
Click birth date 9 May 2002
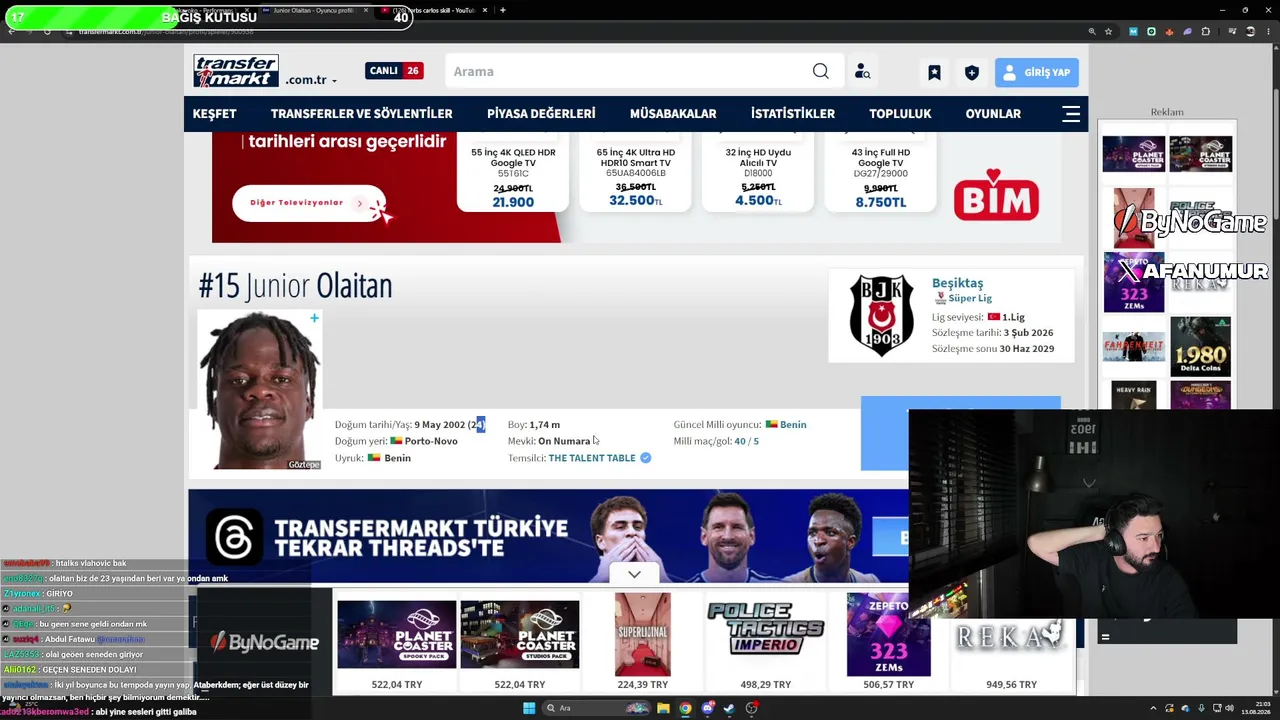(x=439, y=425)
